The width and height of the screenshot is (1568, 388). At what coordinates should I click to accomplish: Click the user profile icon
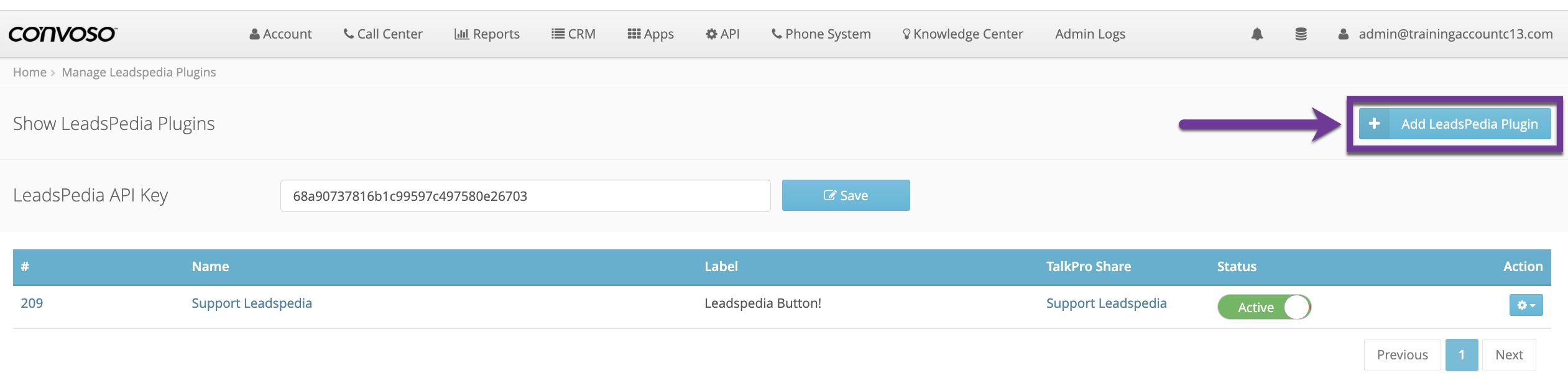pos(1343,34)
